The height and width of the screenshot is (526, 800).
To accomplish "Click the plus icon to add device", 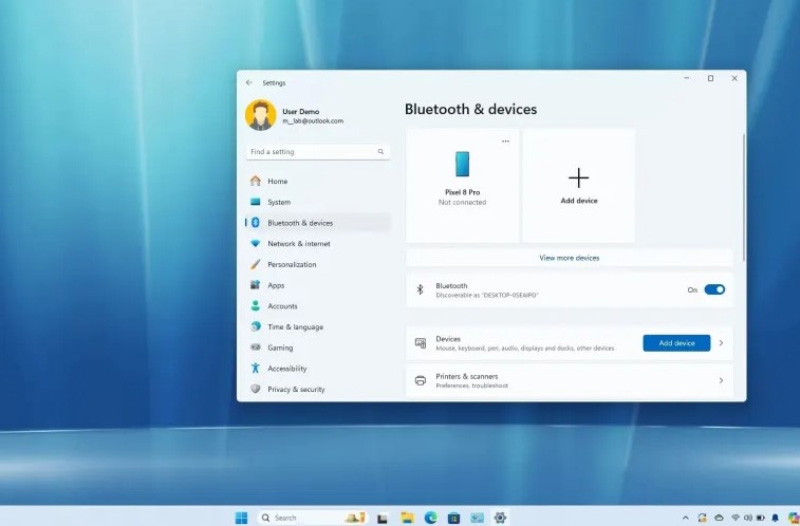I will [579, 178].
